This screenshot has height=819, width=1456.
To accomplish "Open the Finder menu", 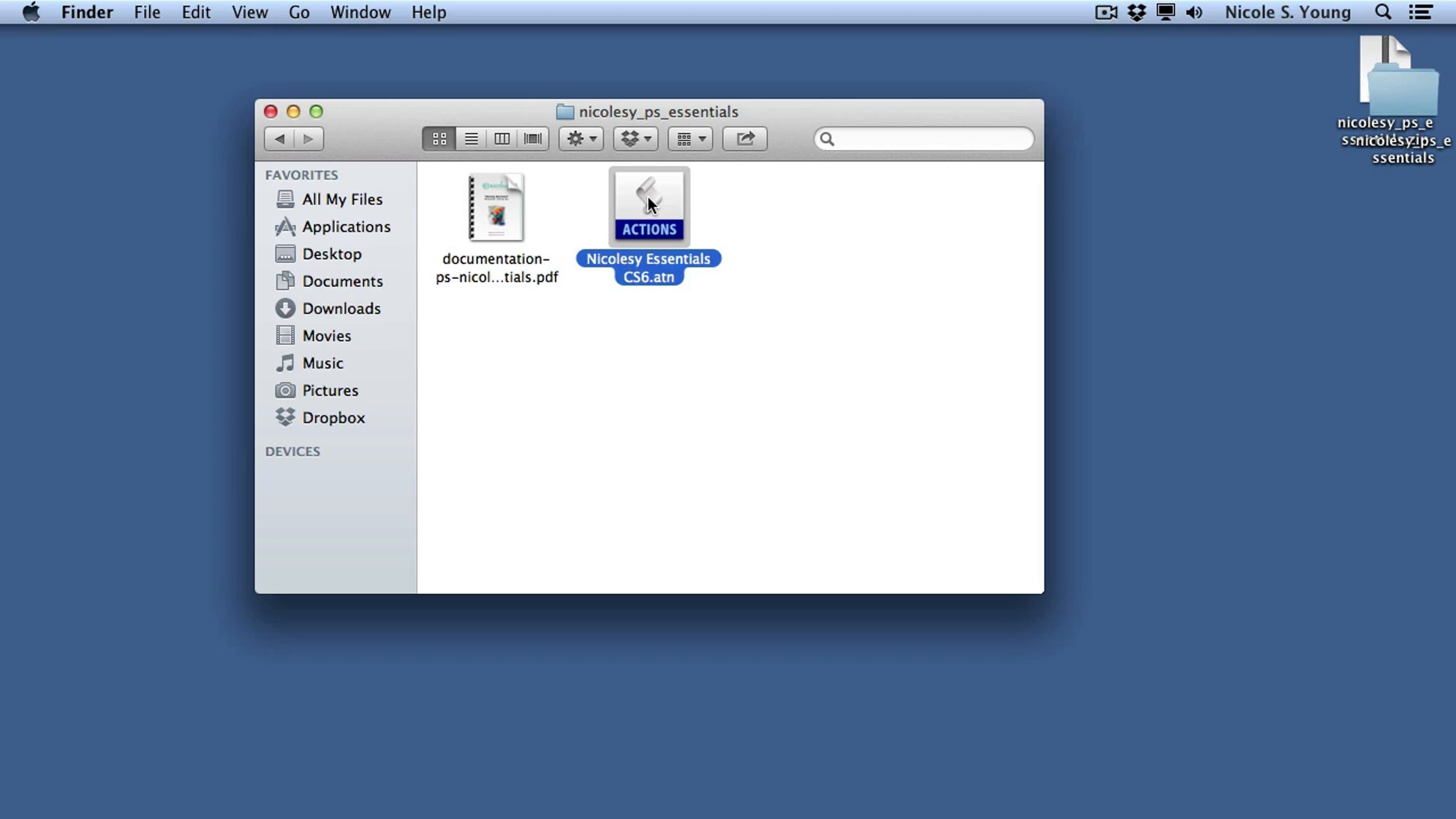I will [87, 12].
